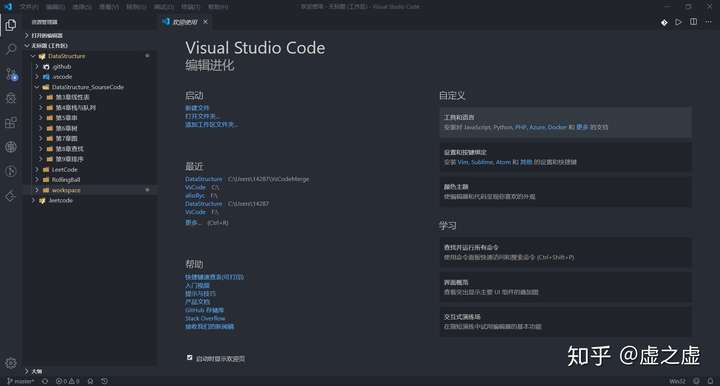
Task: Click the 交互式演练场 card
Action: (566, 322)
